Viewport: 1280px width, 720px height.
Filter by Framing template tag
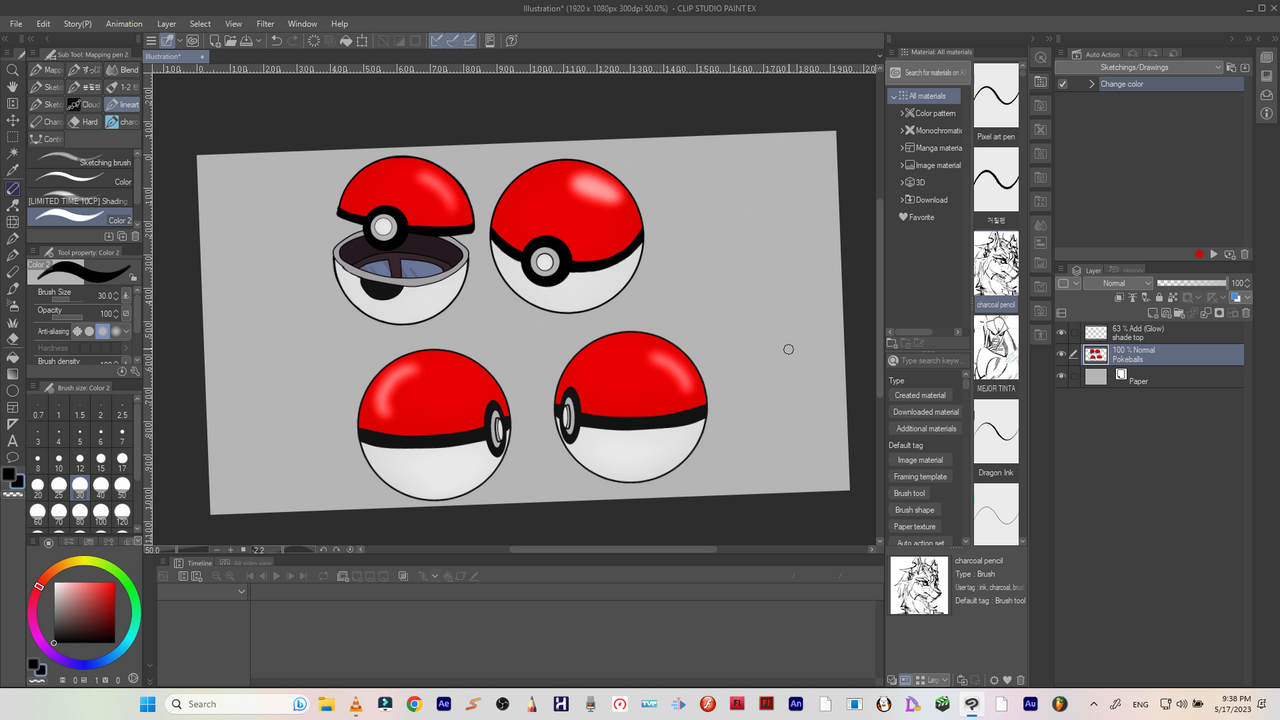[920, 477]
